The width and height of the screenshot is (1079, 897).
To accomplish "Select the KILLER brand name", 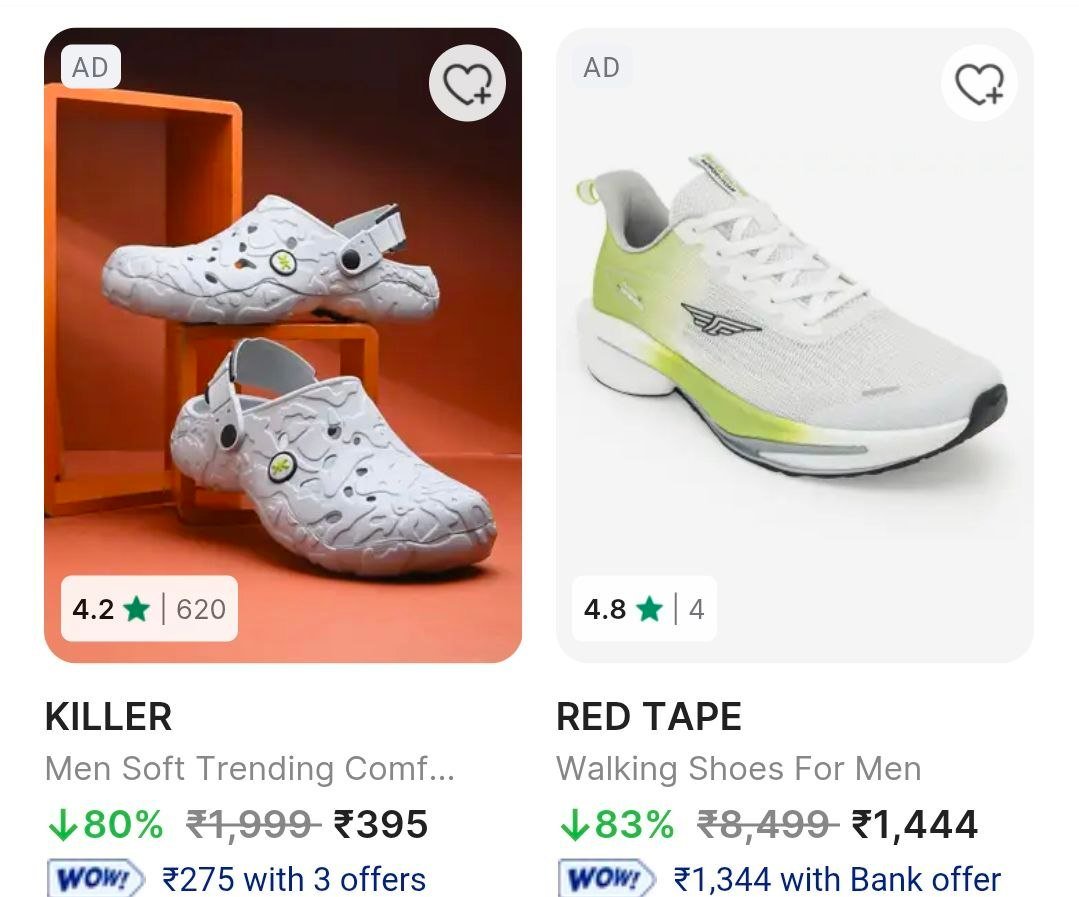I will 107,717.
